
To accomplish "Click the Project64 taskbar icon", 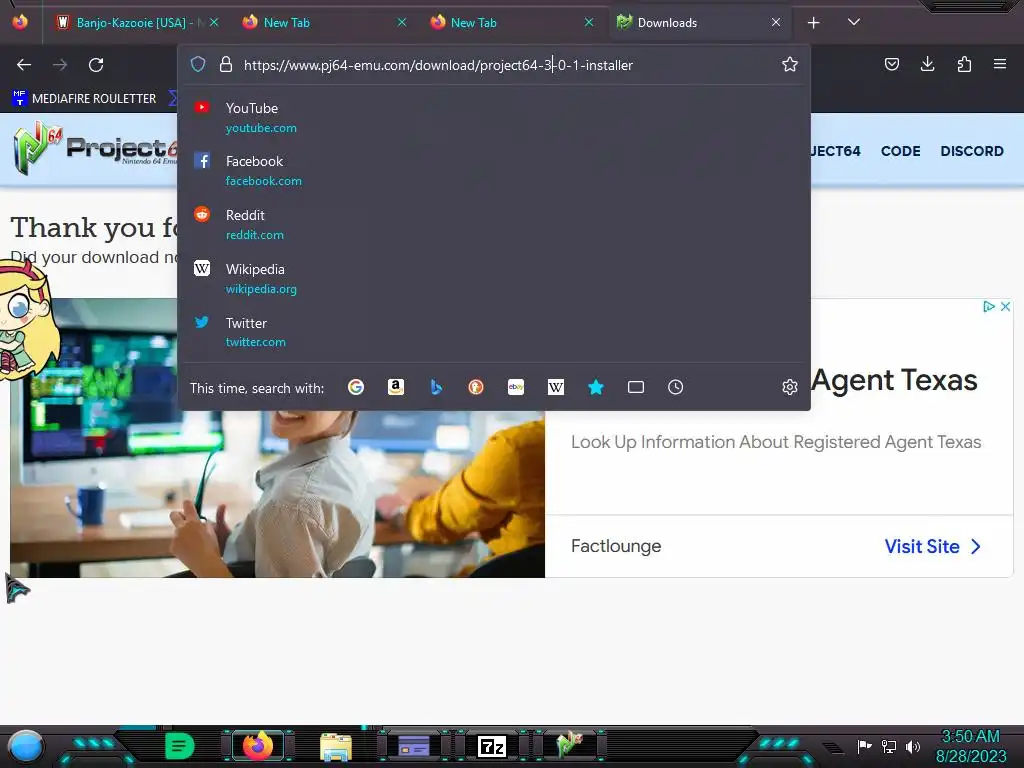I will 569,745.
